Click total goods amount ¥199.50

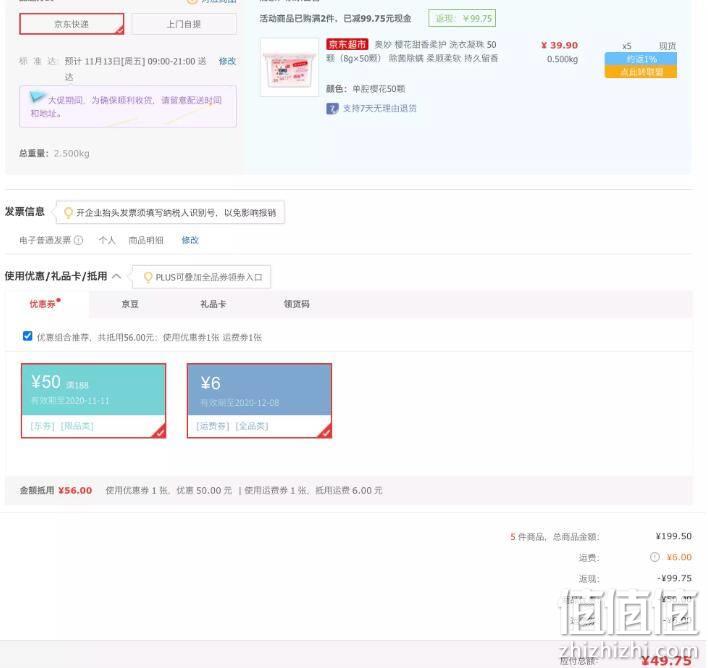point(674,536)
